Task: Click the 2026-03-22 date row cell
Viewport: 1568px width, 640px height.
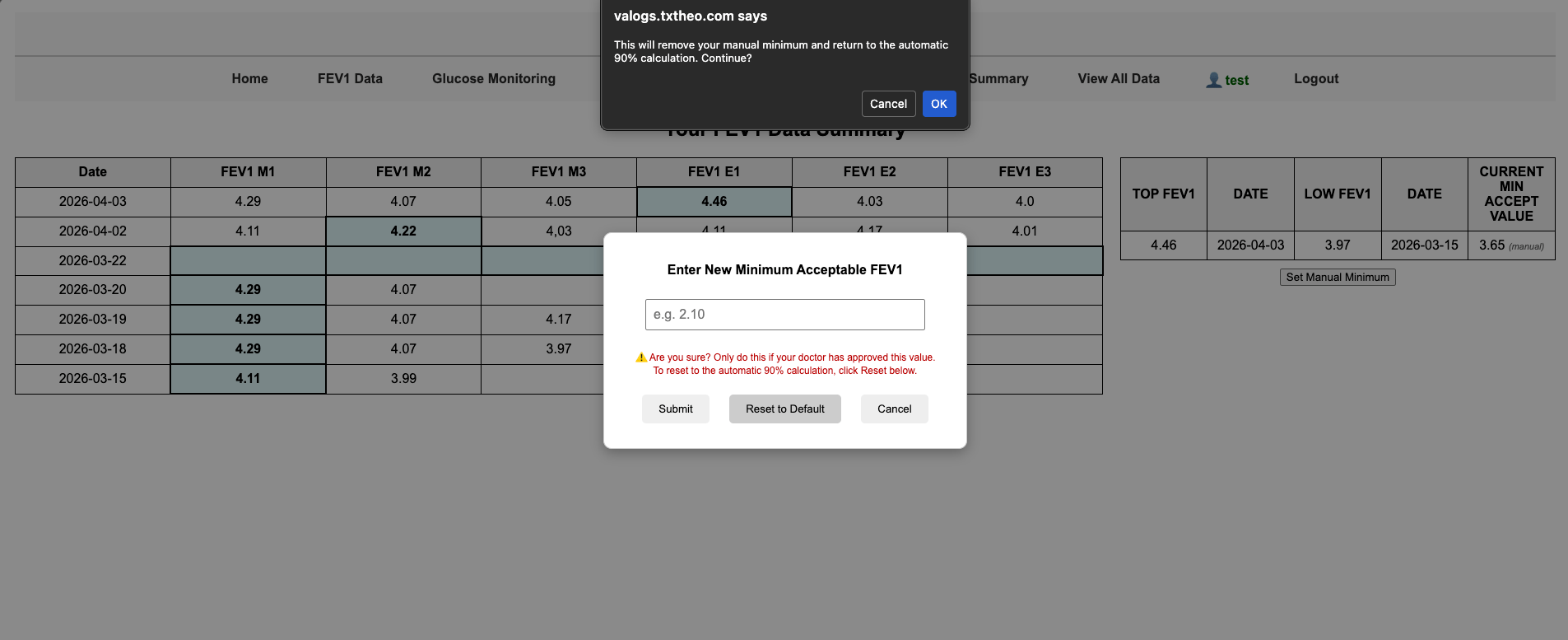Action: [x=93, y=261]
